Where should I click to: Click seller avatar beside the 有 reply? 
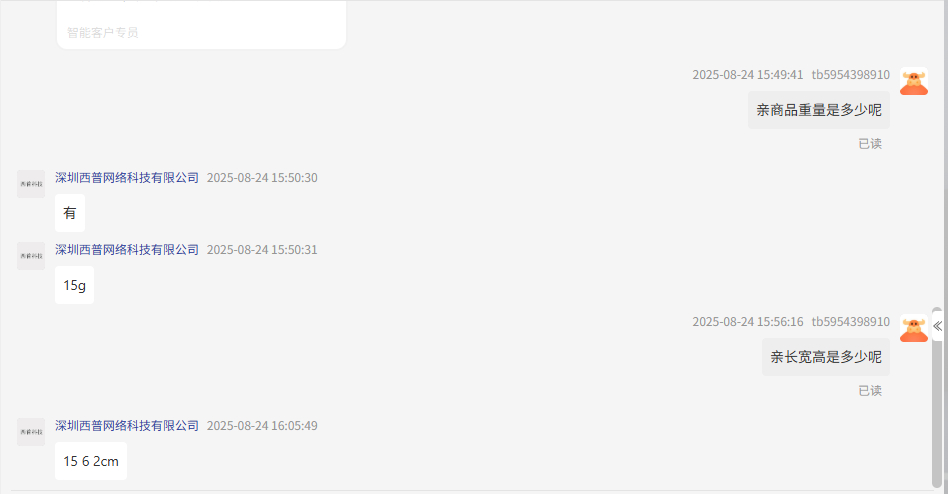[x=31, y=184]
